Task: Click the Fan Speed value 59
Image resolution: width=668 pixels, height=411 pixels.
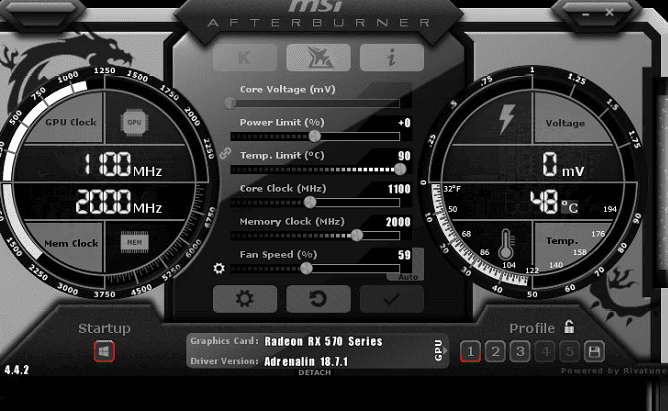Action: pos(404,255)
